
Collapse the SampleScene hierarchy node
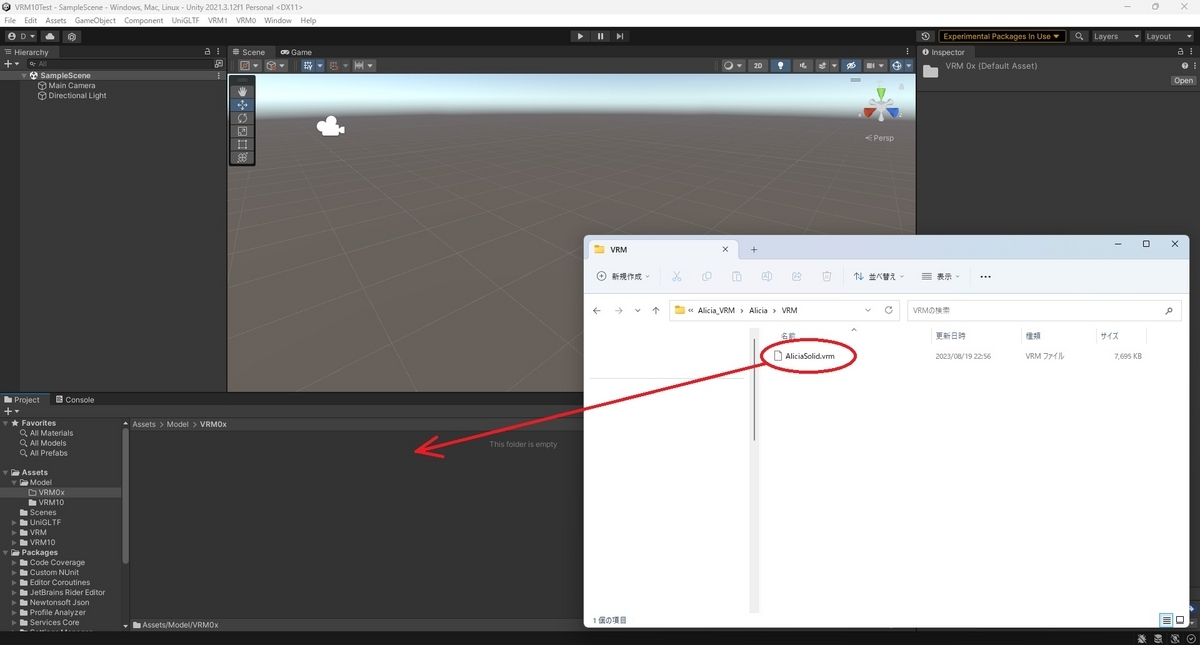(x=25, y=76)
